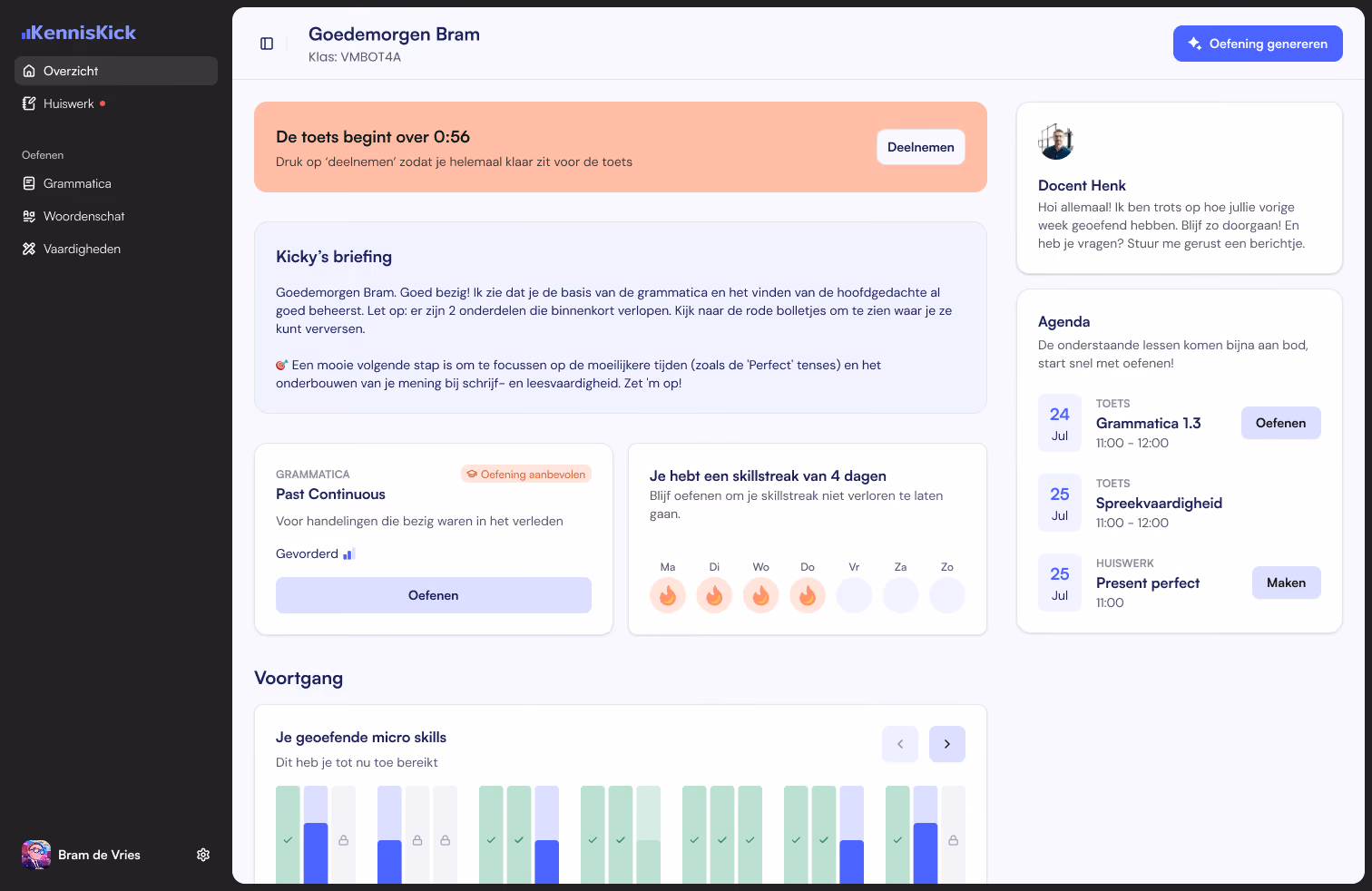1372x891 pixels.
Task: Click the Present perfect agenda title
Action: [1148, 583]
